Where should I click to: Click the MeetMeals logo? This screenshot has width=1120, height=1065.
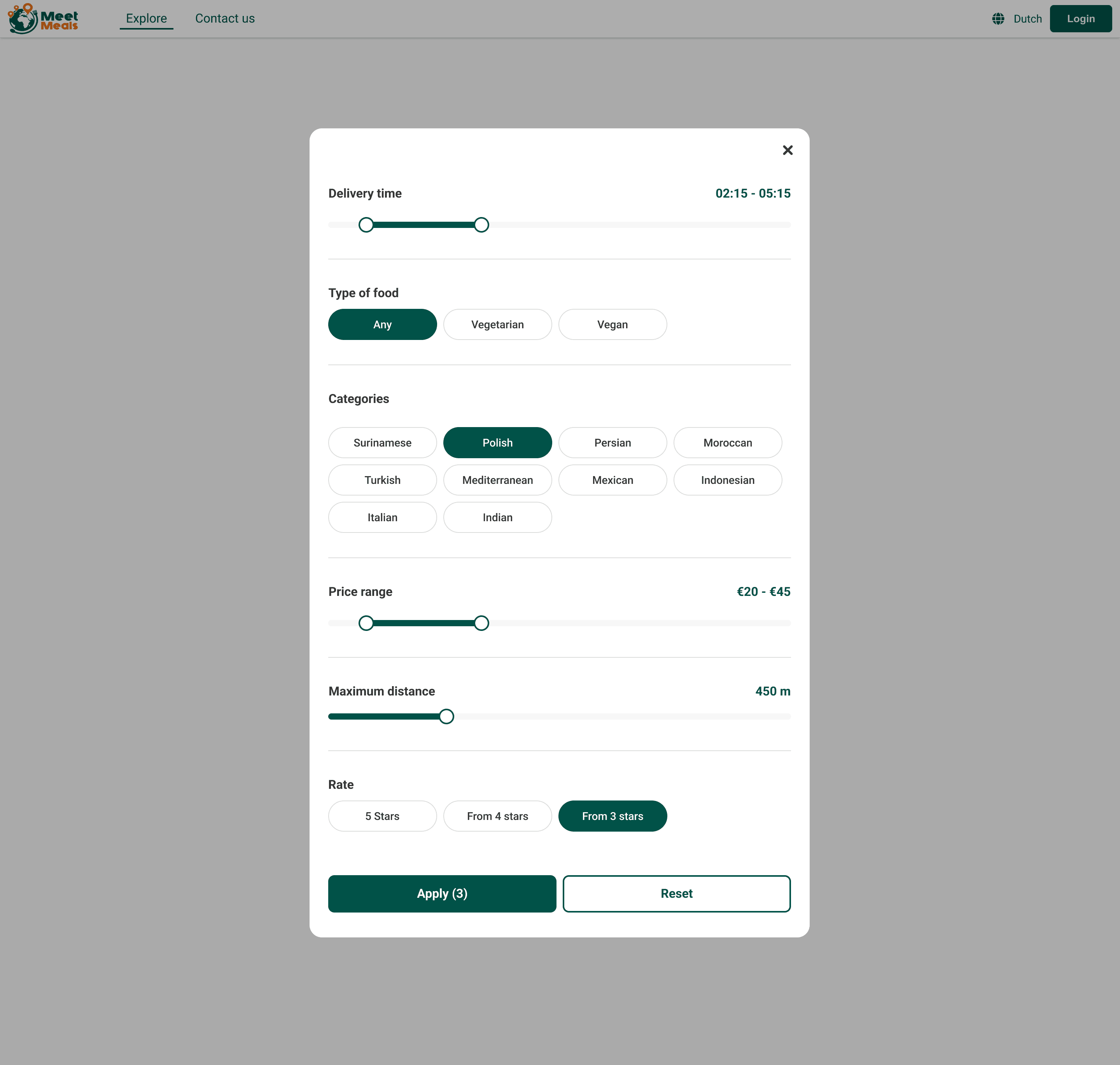(43, 19)
